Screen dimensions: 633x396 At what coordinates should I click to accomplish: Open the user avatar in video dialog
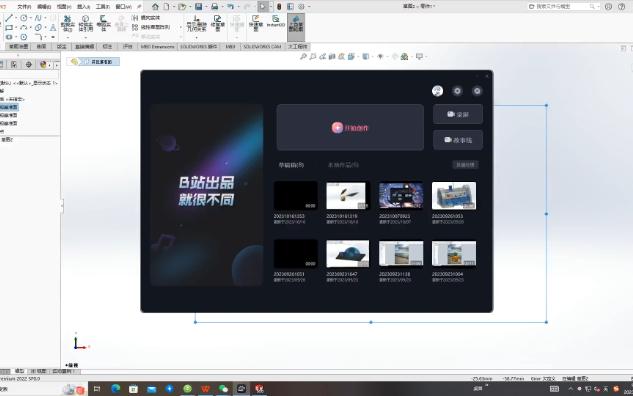[x=437, y=91]
